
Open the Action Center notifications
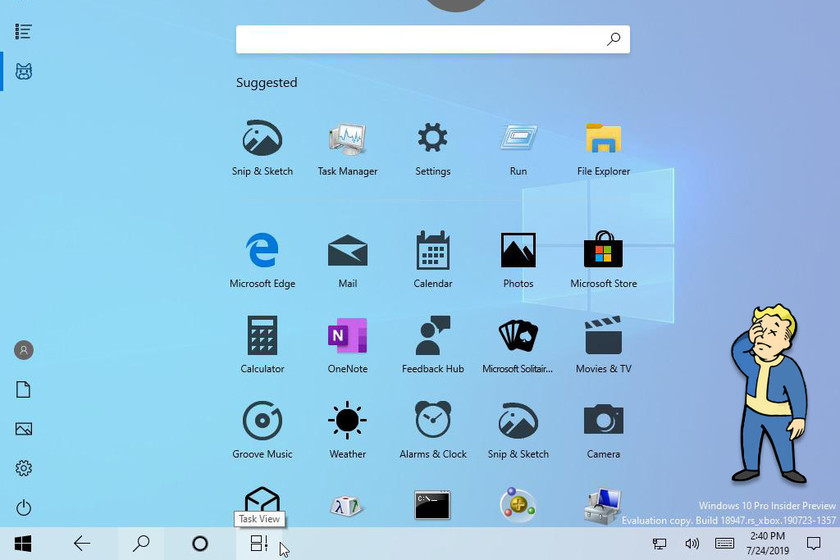point(813,544)
